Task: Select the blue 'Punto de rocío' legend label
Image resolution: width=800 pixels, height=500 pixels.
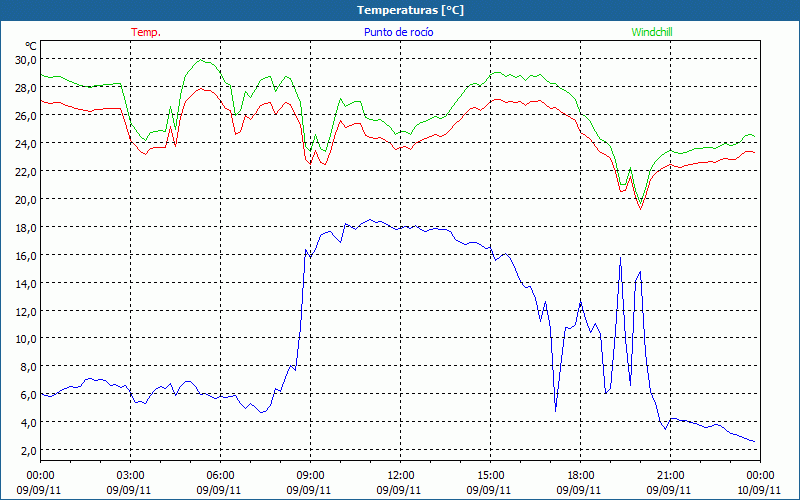Action: coord(398,32)
